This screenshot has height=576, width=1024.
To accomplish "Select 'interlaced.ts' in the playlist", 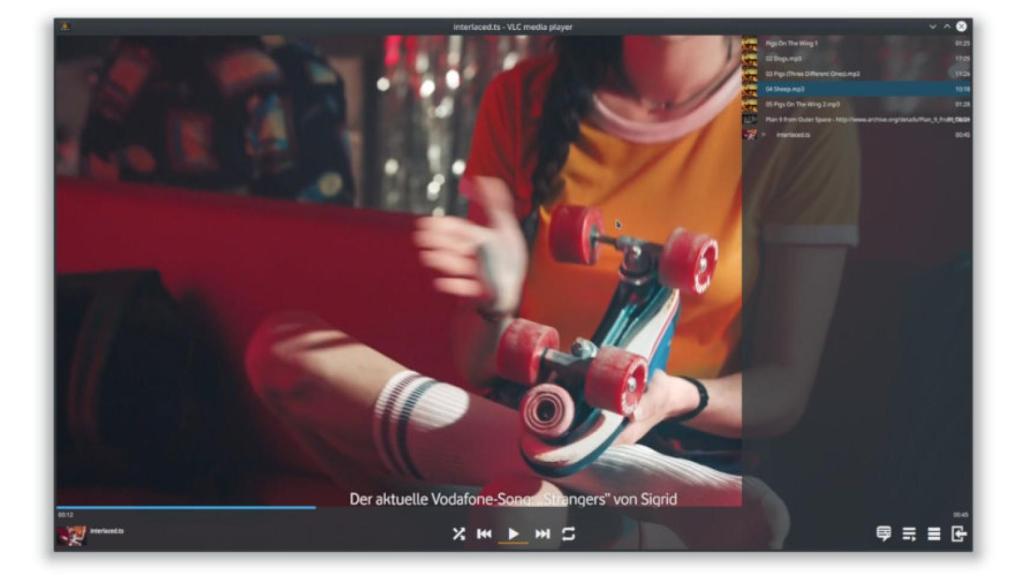I will click(x=793, y=134).
